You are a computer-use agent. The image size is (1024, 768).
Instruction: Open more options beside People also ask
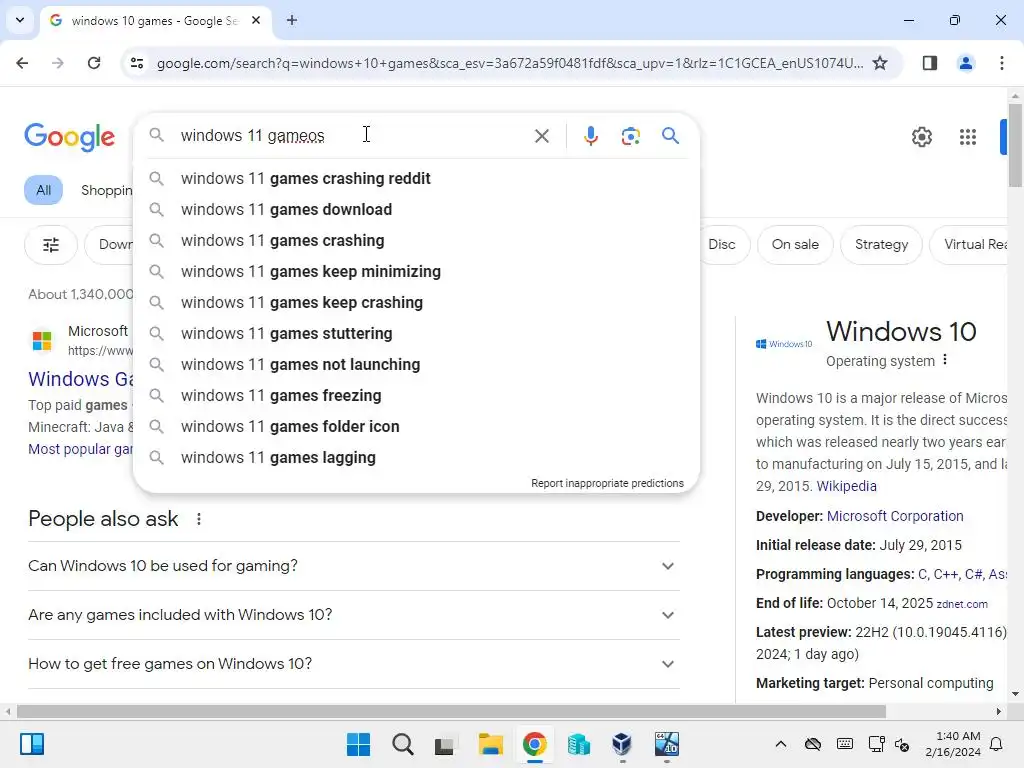(x=199, y=519)
